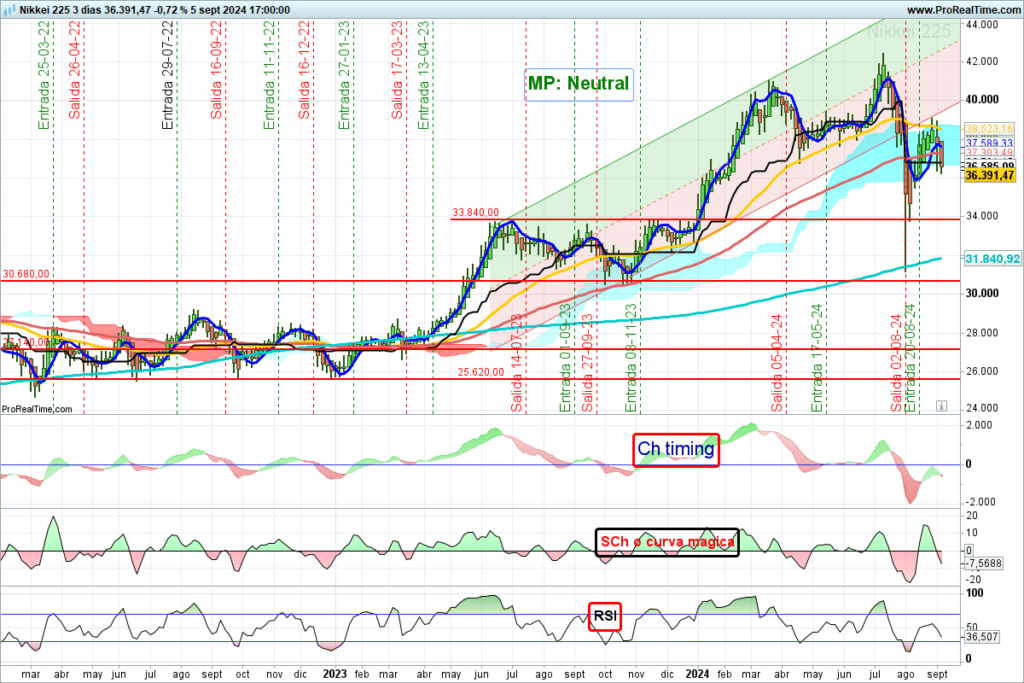1024x683 pixels.
Task: Select the 'Salida 14-07-23' marker label
Action: [x=517, y=363]
